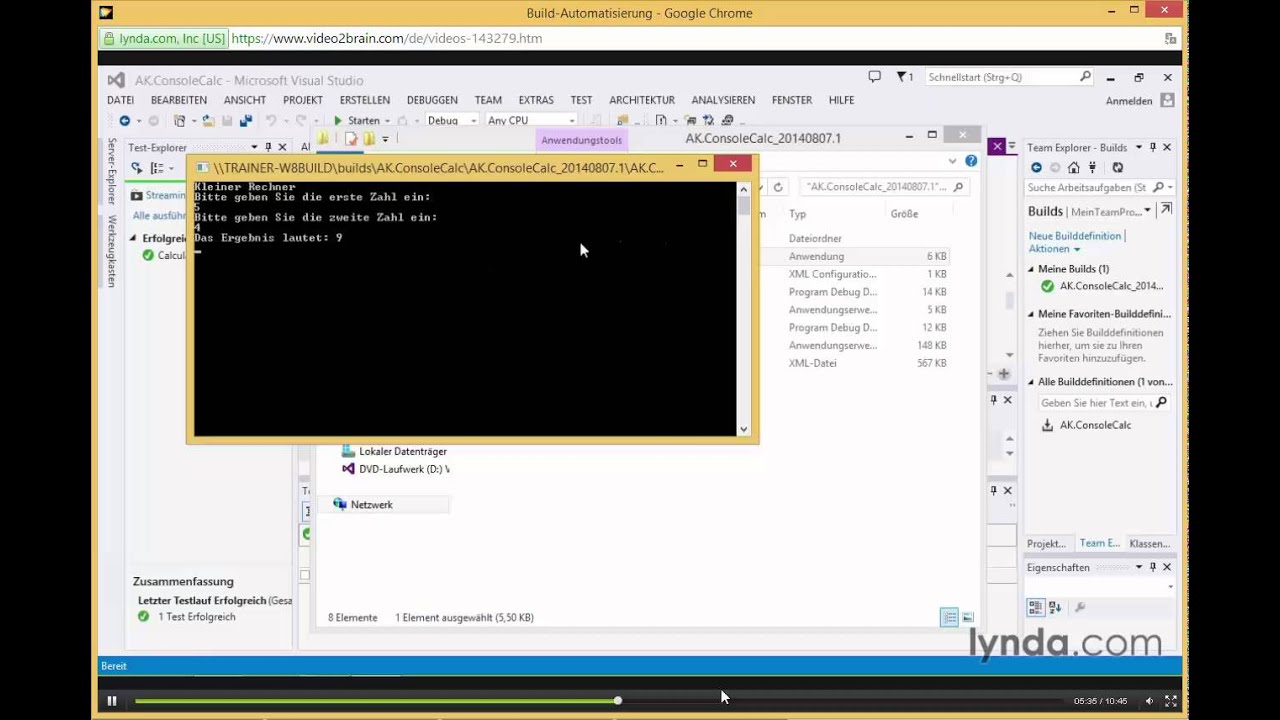Viewport: 1280px width, 720px height.
Task: Click Team Explorer back arrow icon
Action: (x=1036, y=168)
